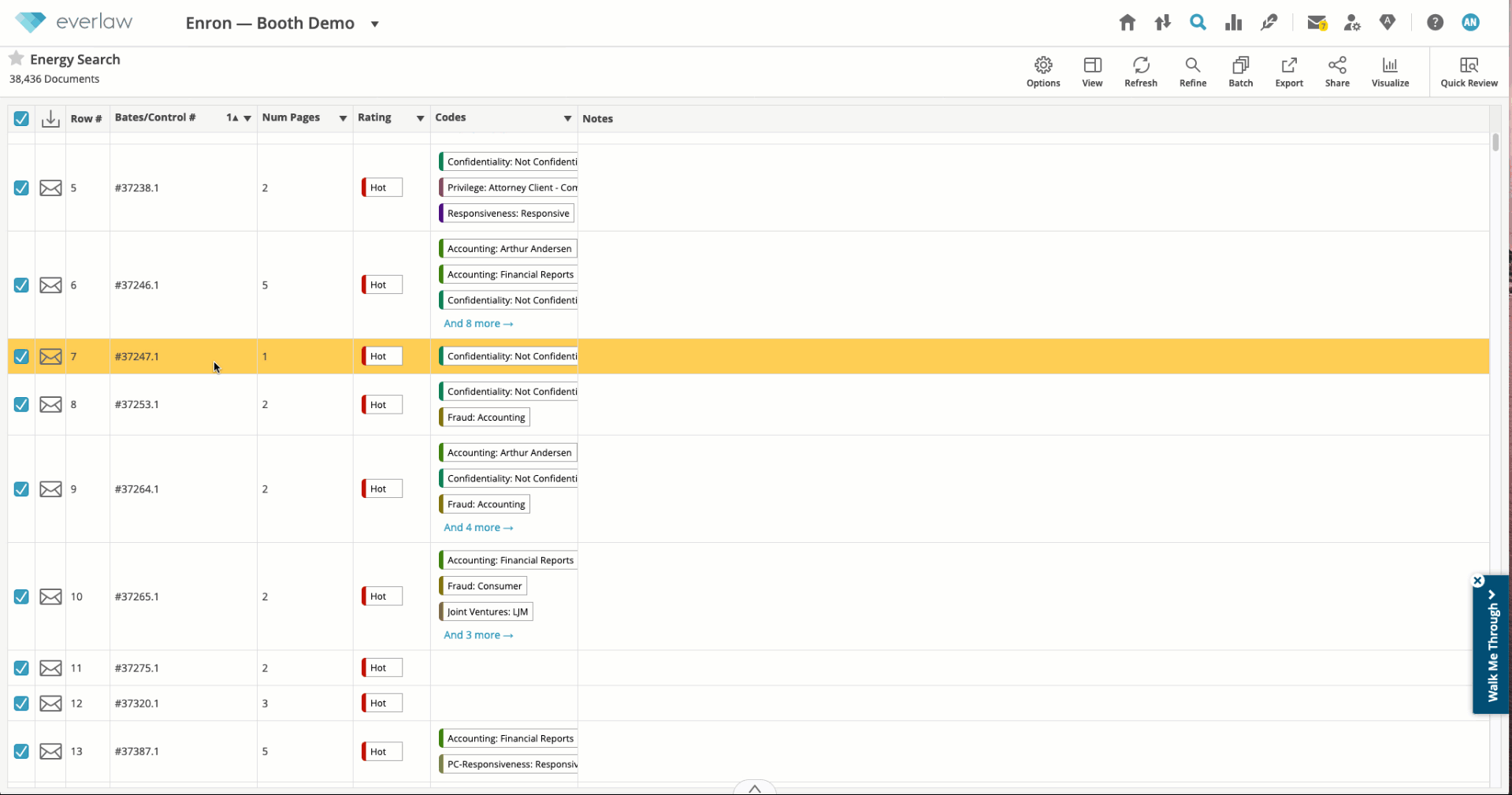The height and width of the screenshot is (795, 1512).
Task: Open project user settings icon
Action: point(1352,23)
